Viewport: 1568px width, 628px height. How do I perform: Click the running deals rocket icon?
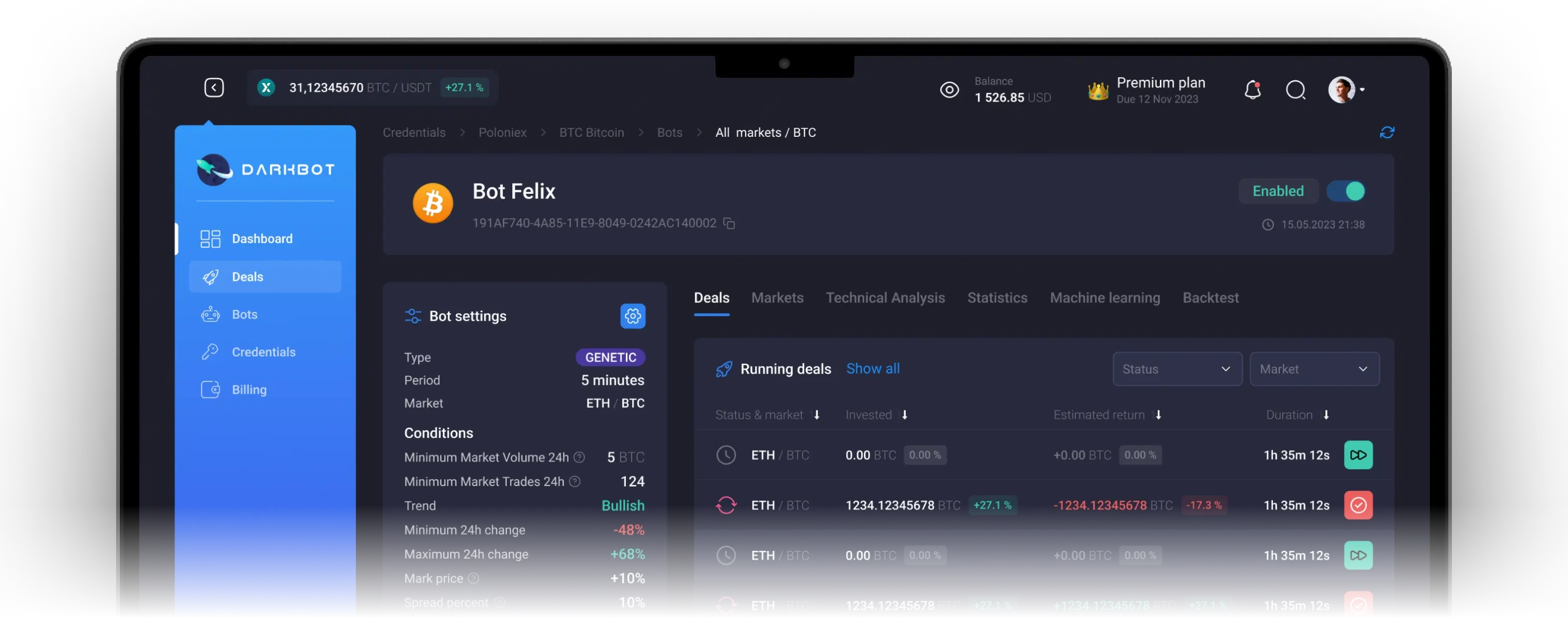point(723,368)
